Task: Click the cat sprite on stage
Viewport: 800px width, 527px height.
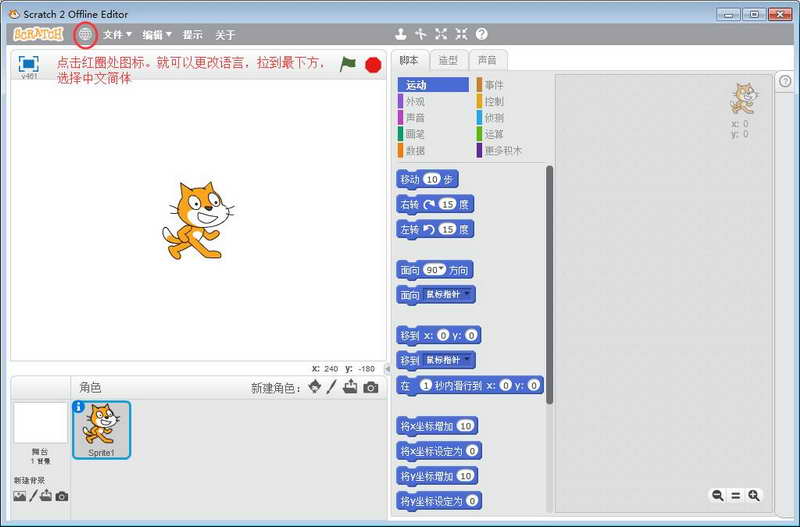Action: pyautogui.click(x=198, y=220)
